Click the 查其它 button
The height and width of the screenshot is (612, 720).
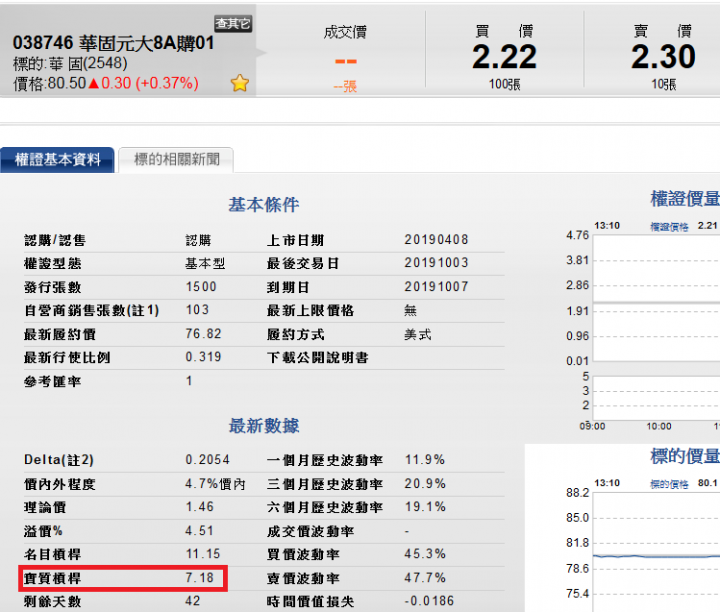tap(233, 23)
